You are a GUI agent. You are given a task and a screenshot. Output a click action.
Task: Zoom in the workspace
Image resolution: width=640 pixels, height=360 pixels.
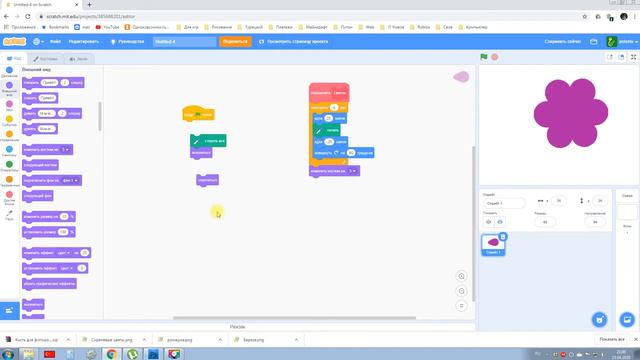[461, 276]
